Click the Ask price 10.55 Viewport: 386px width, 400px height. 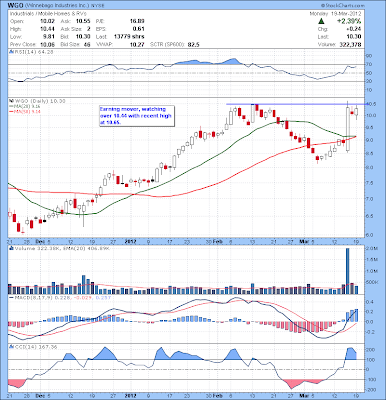[x=83, y=21]
